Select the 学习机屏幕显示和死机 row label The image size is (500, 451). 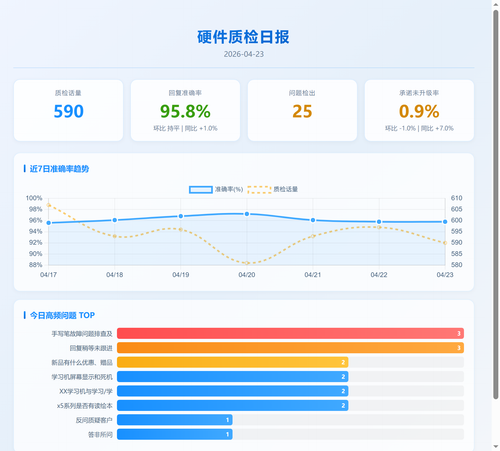[82, 377]
